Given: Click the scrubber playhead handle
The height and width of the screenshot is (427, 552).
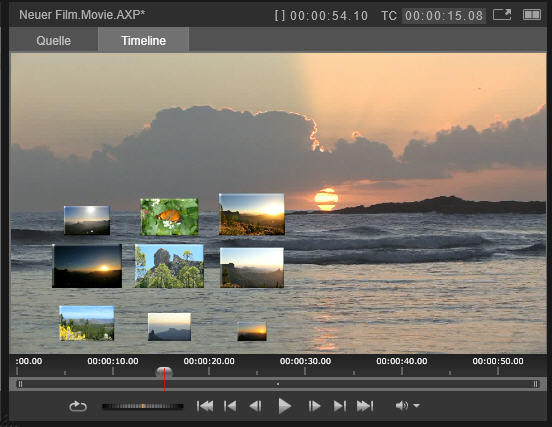Looking at the screenshot, I should coord(164,372).
